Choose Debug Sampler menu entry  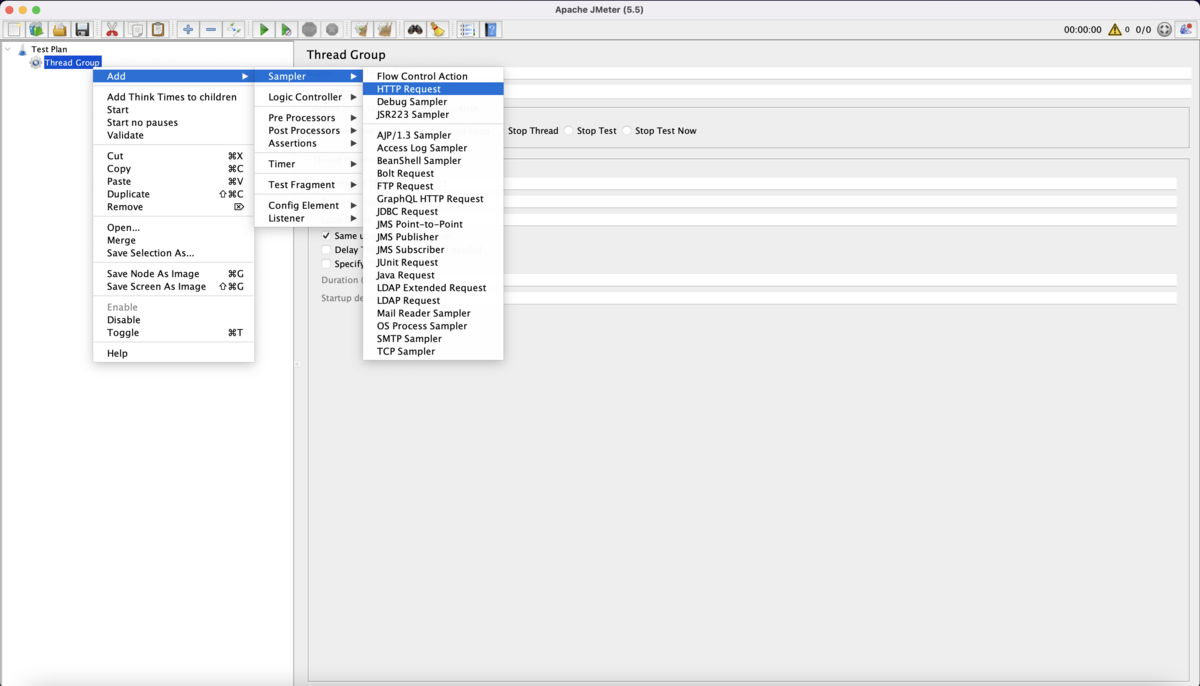coord(433,102)
